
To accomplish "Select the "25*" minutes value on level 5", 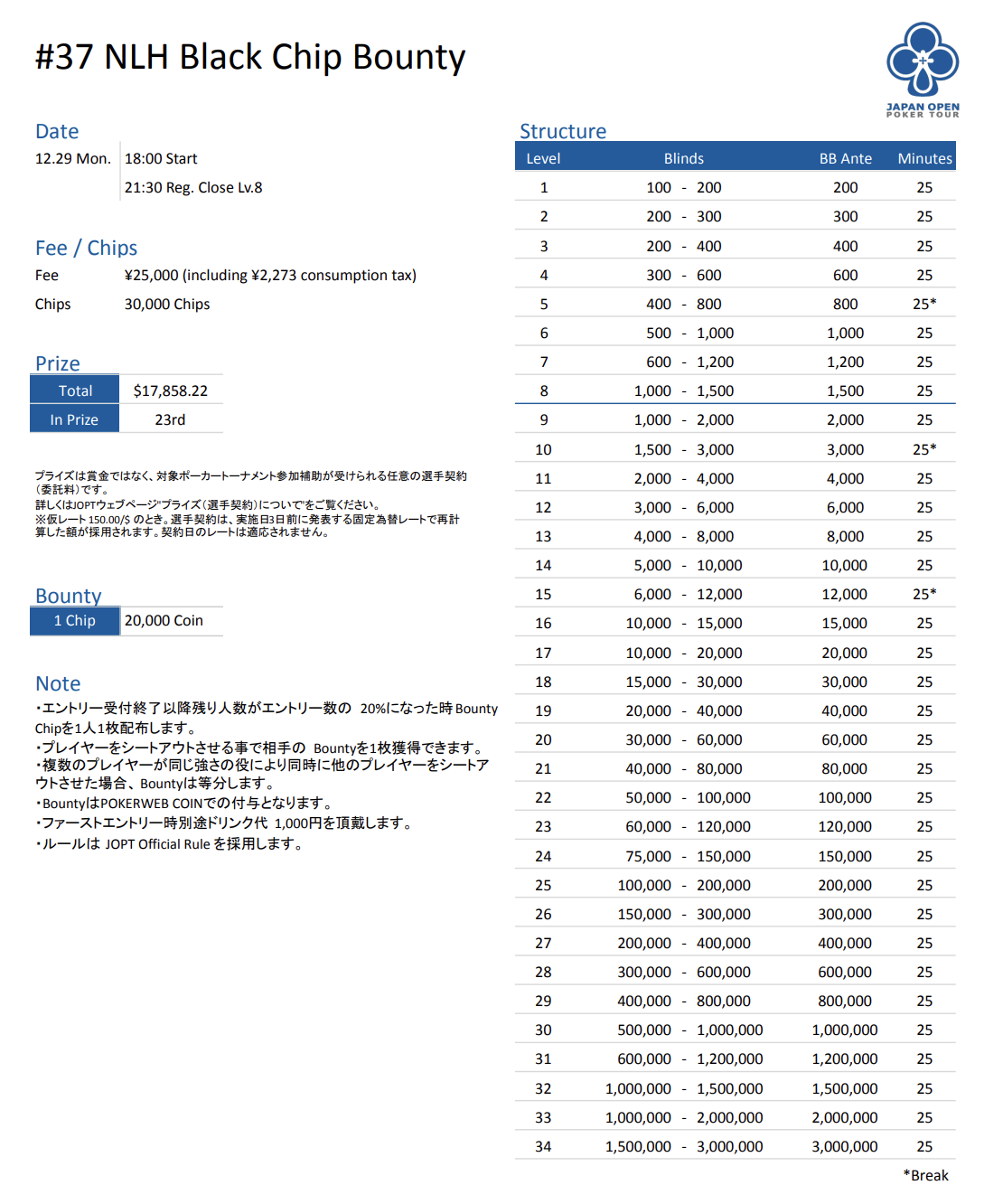I will [924, 304].
